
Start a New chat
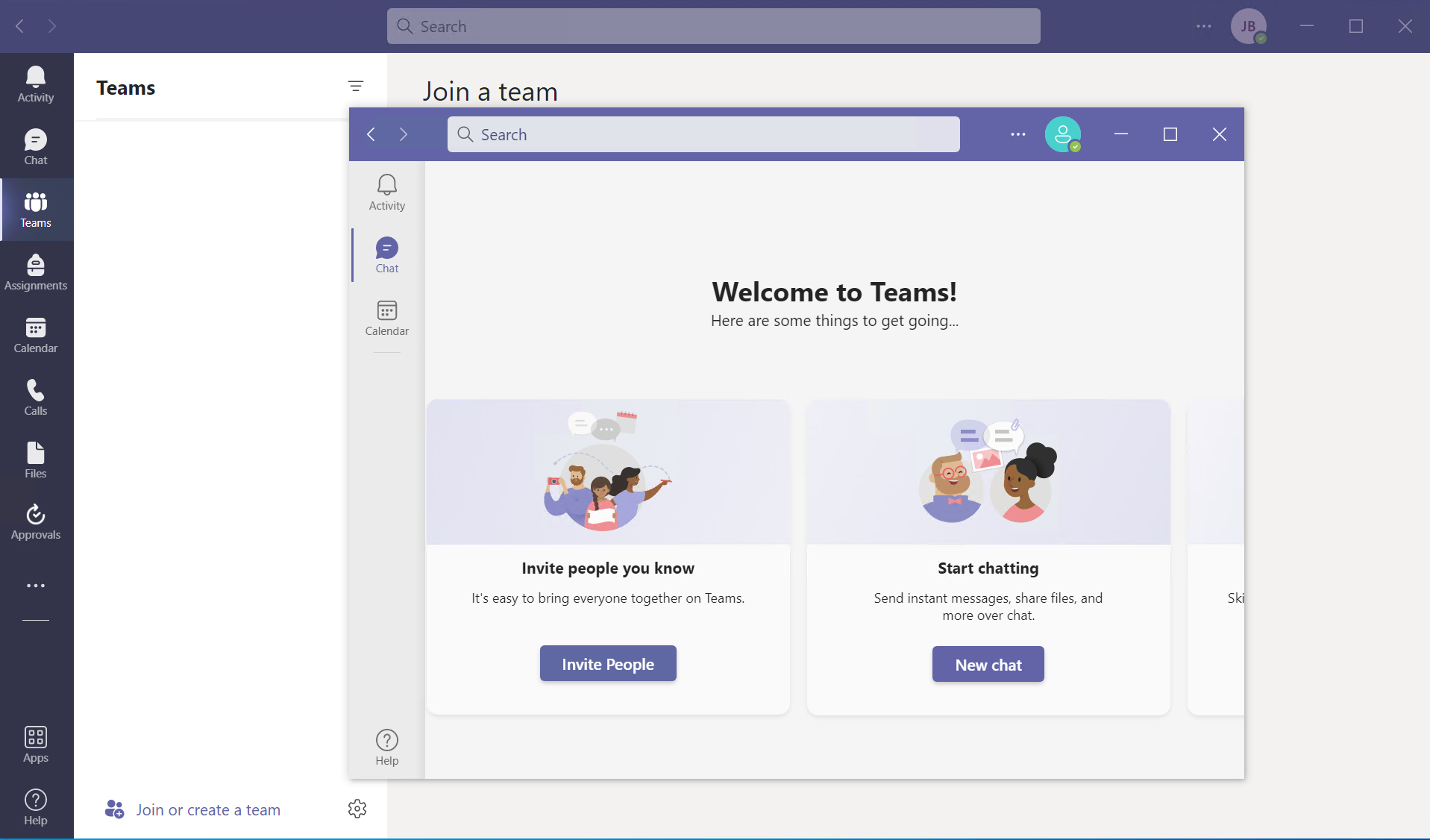[x=987, y=664]
